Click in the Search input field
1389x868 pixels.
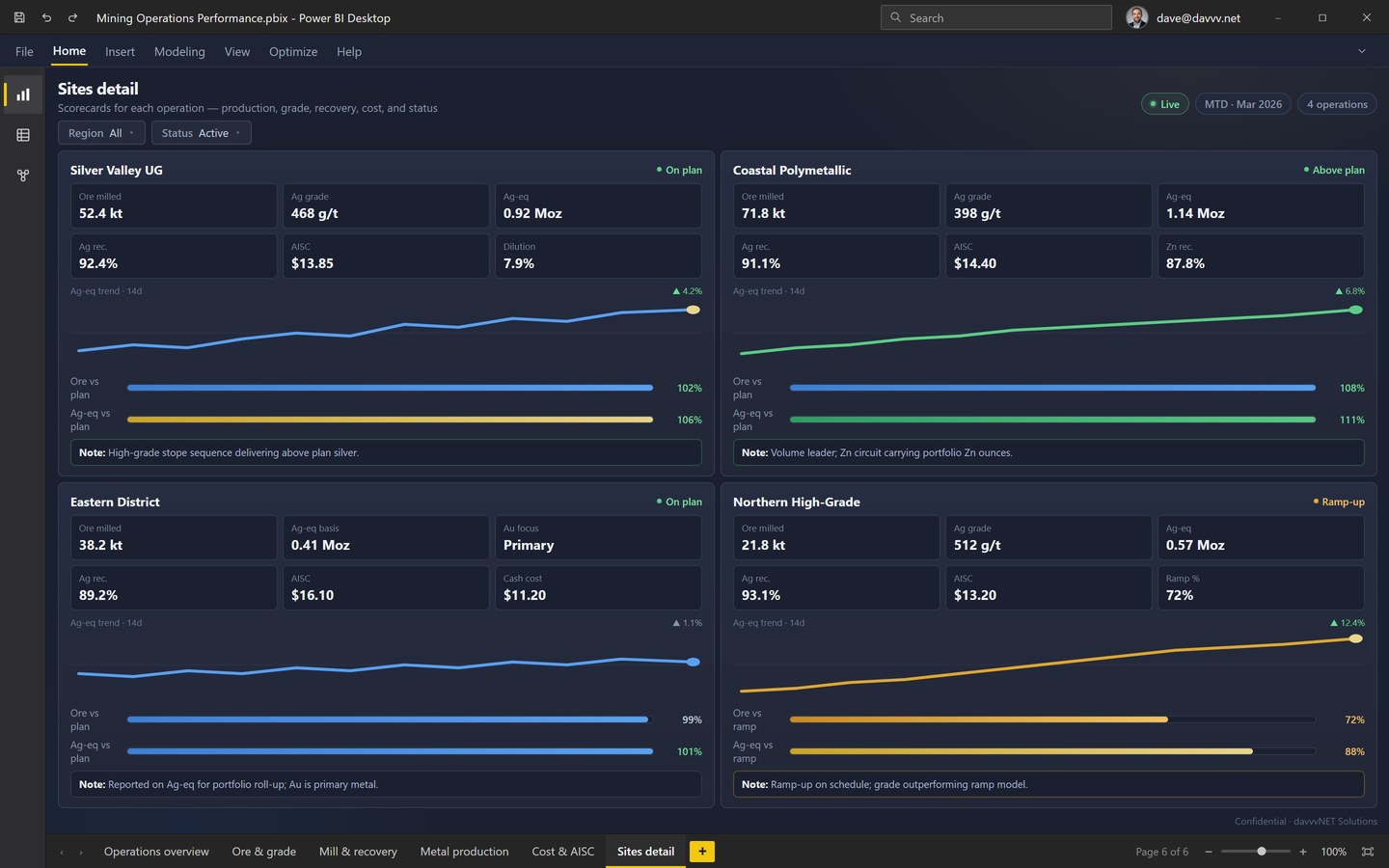point(995,17)
